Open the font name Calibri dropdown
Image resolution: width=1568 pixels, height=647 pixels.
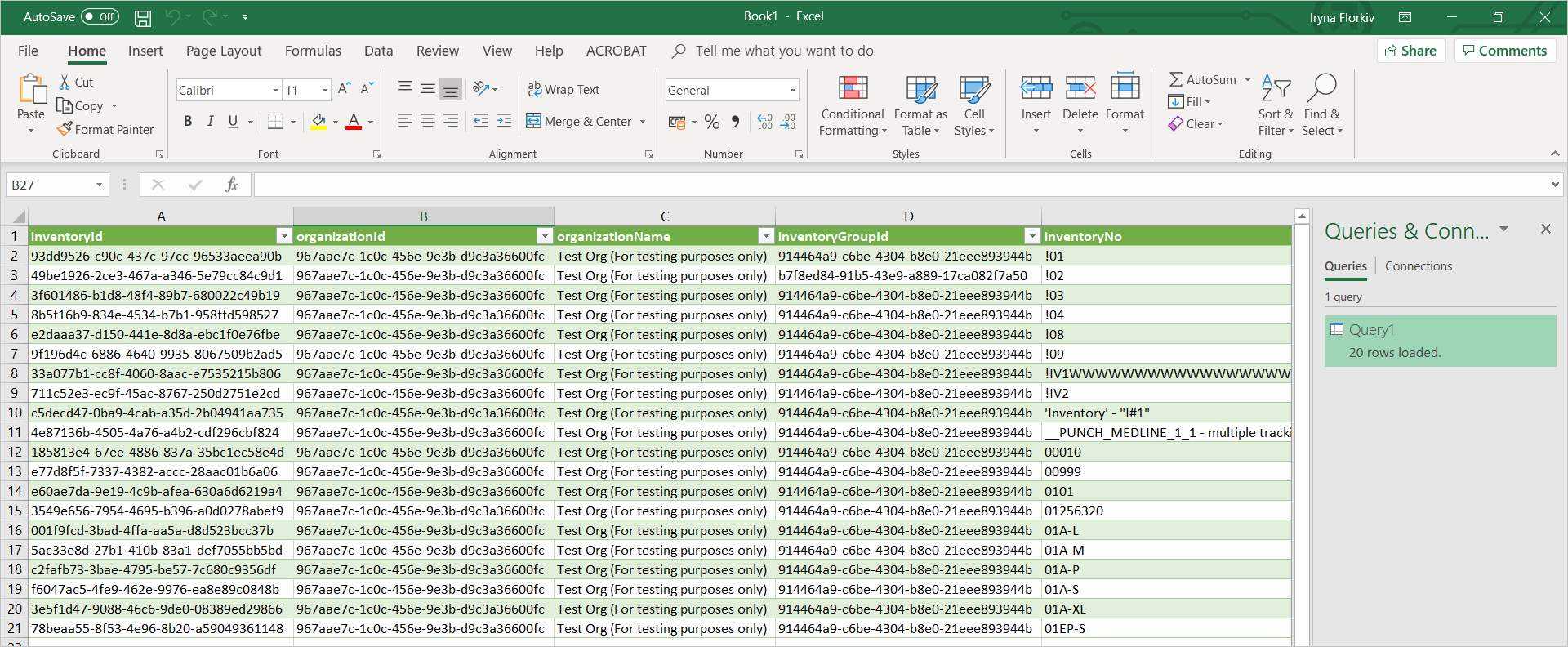click(276, 91)
